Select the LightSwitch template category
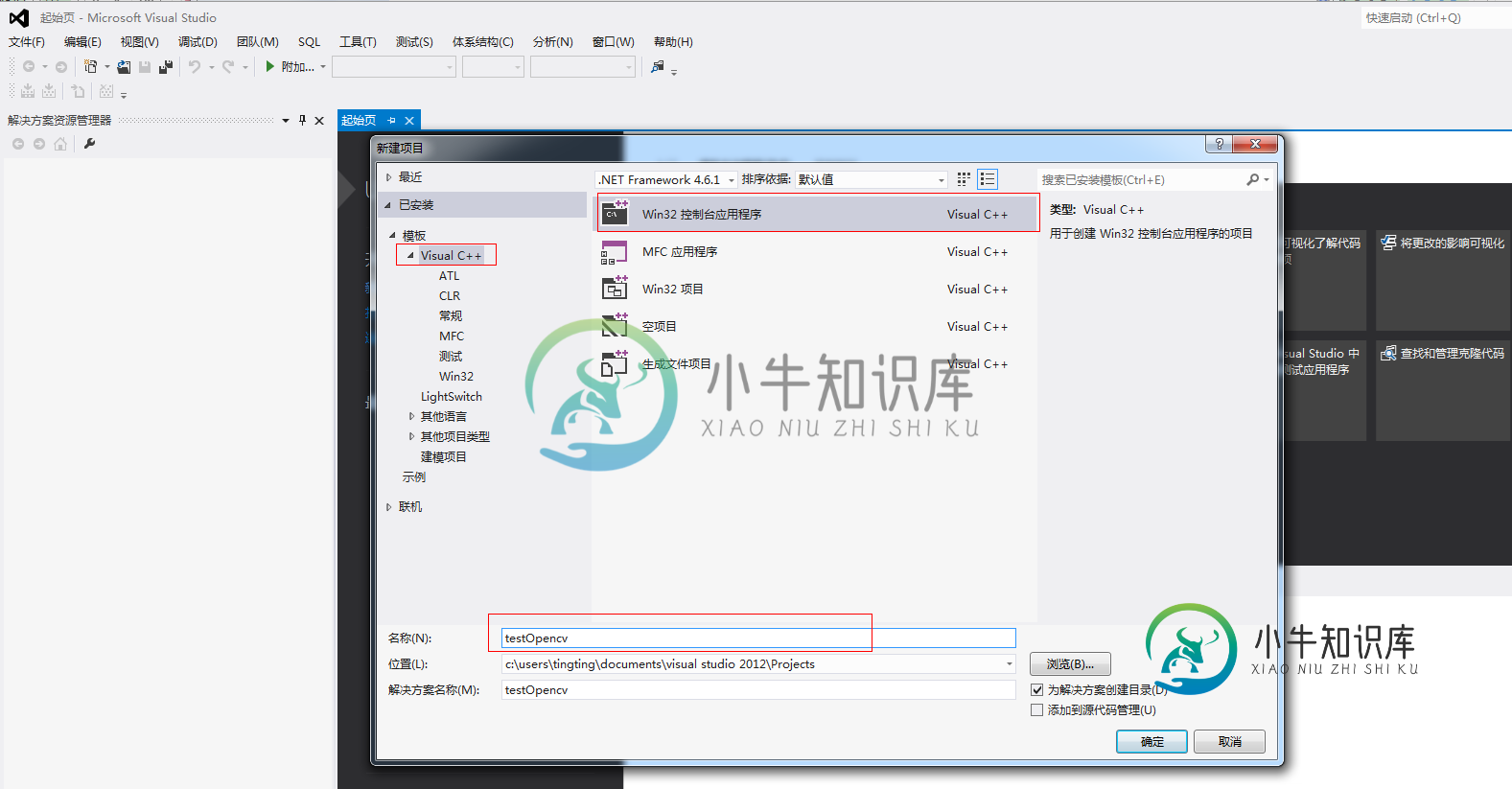 coord(451,397)
